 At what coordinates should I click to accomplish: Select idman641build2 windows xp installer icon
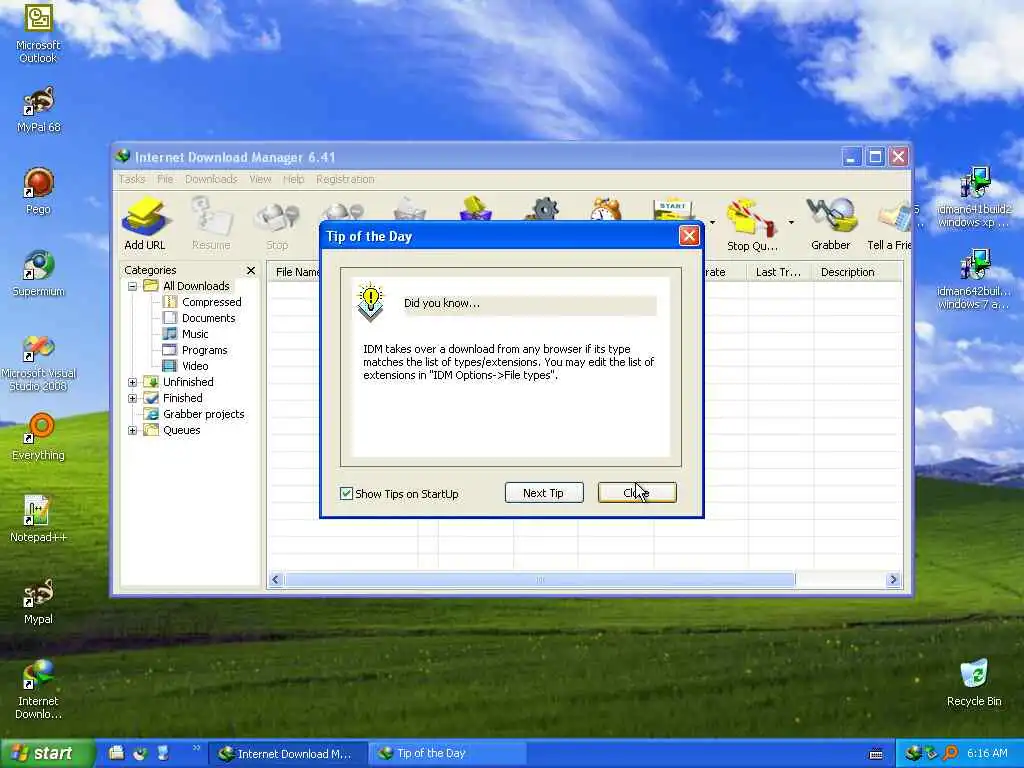pos(974,197)
